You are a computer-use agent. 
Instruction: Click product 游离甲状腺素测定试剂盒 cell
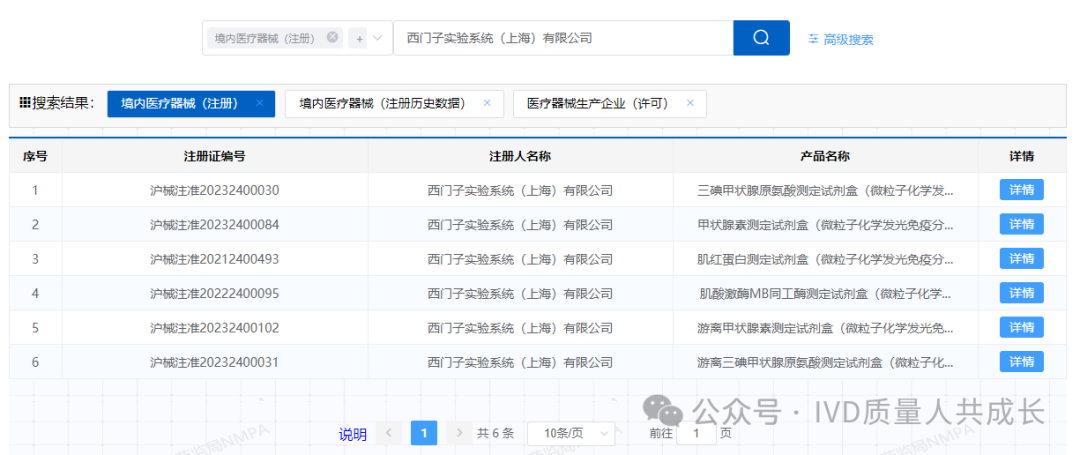pos(825,328)
